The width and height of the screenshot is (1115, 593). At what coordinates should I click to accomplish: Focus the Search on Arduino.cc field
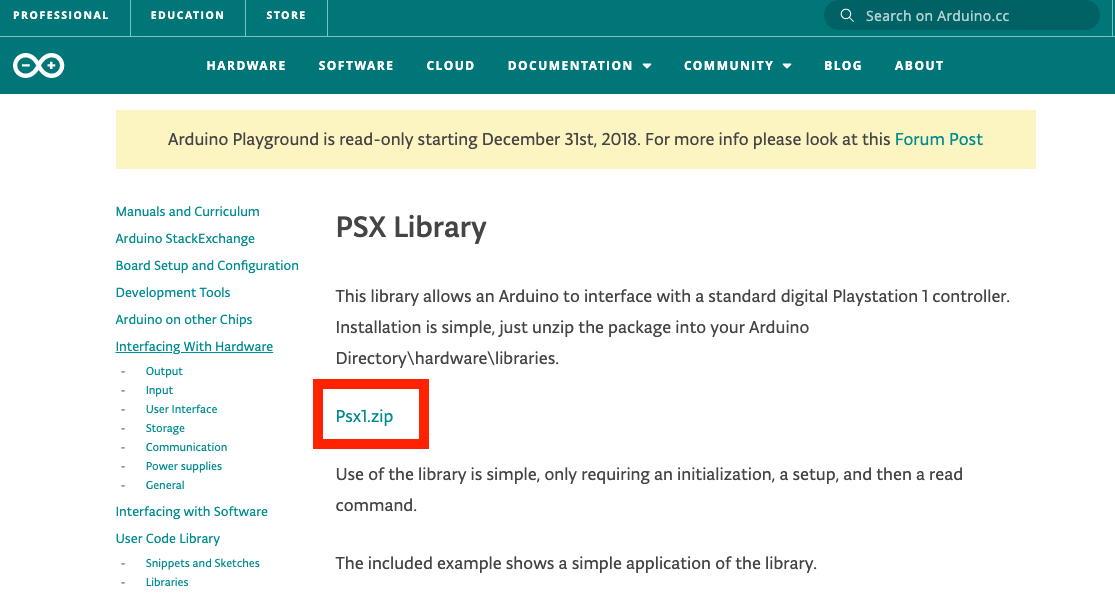(961, 16)
